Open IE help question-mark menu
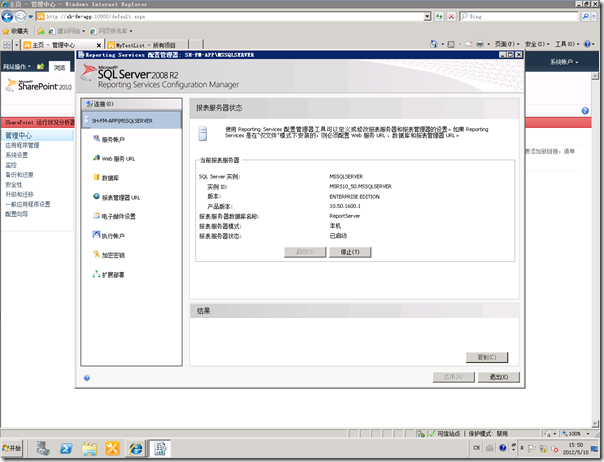This screenshot has height=462, width=604. 589,44
